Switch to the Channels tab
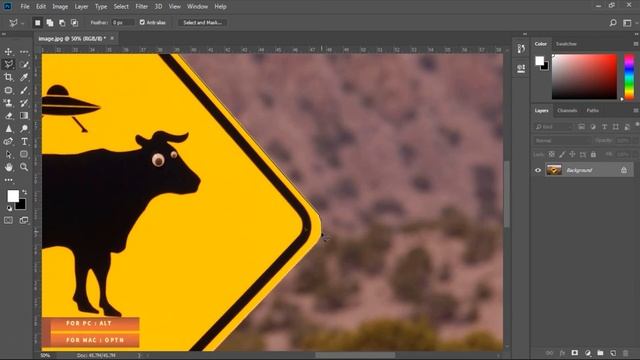The height and width of the screenshot is (360, 640). (567, 111)
